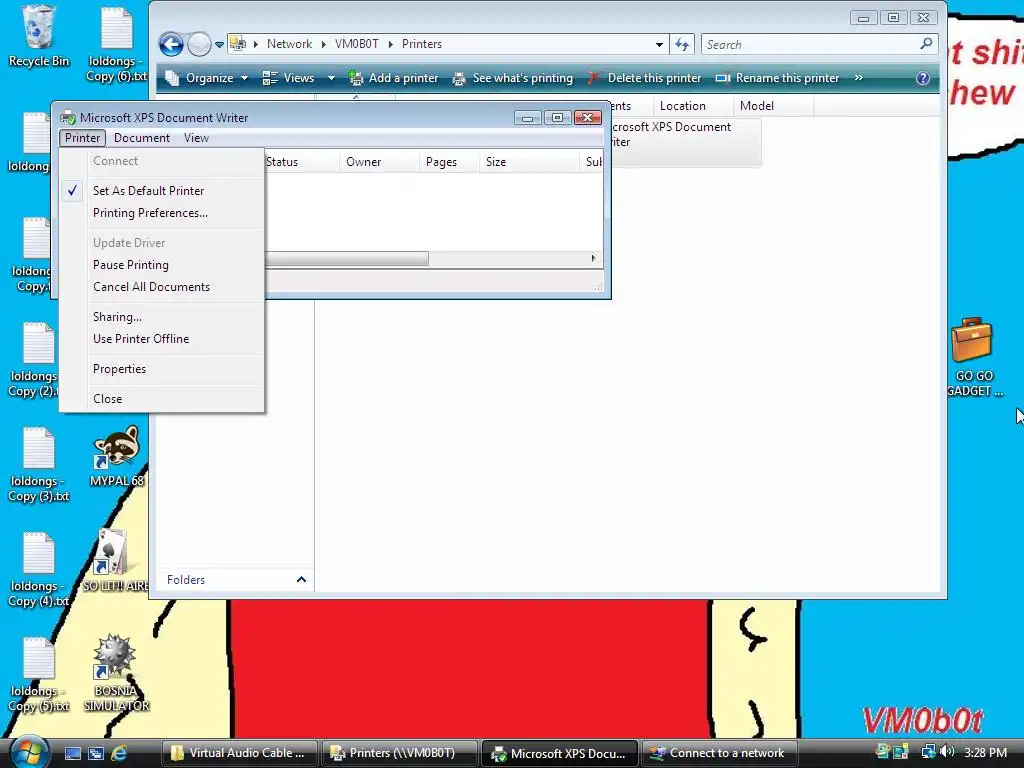Choose Use Printer Offline
Image resolution: width=1024 pixels, height=768 pixels.
[x=162, y=339]
